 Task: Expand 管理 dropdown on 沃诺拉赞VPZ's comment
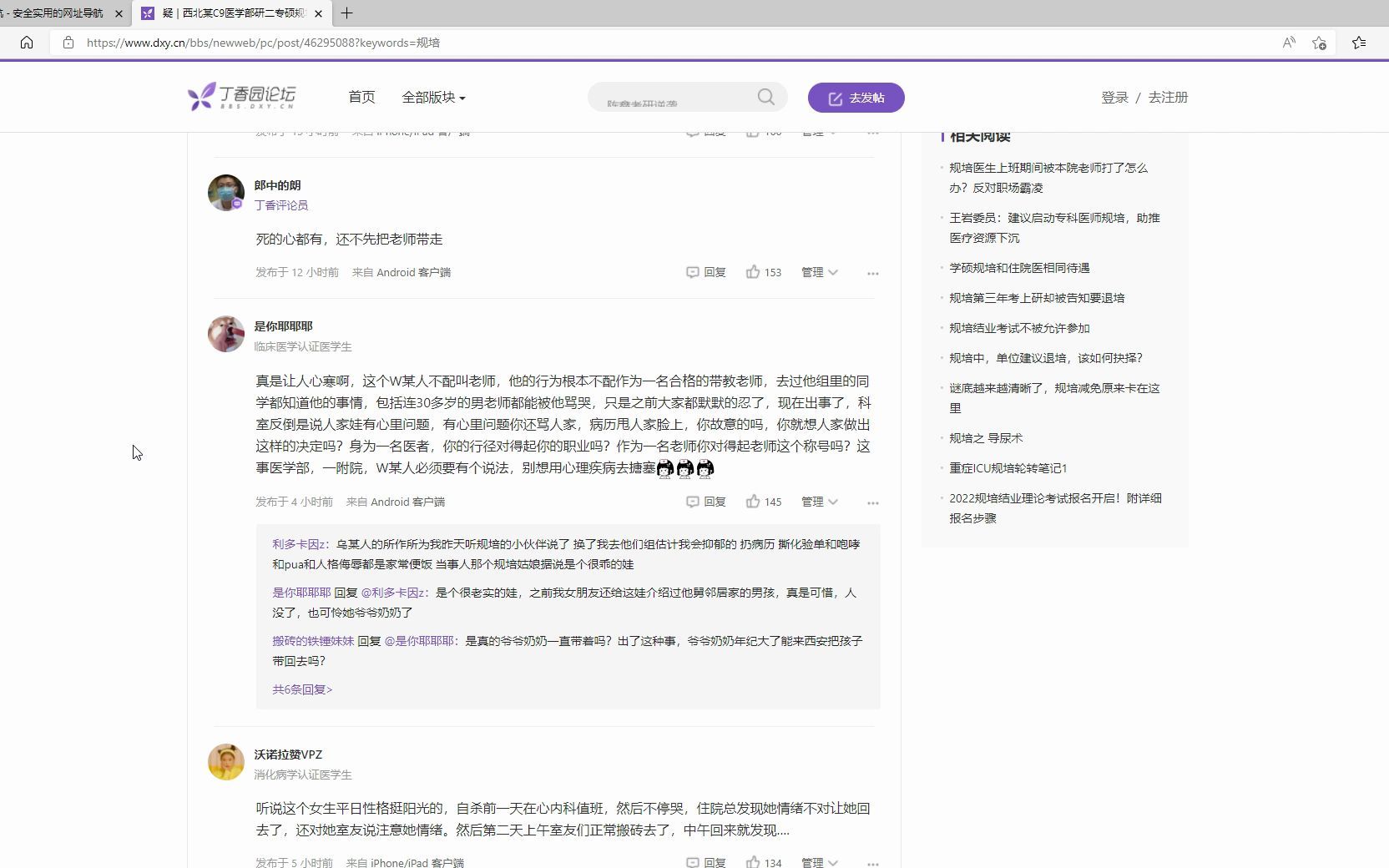tap(820, 862)
